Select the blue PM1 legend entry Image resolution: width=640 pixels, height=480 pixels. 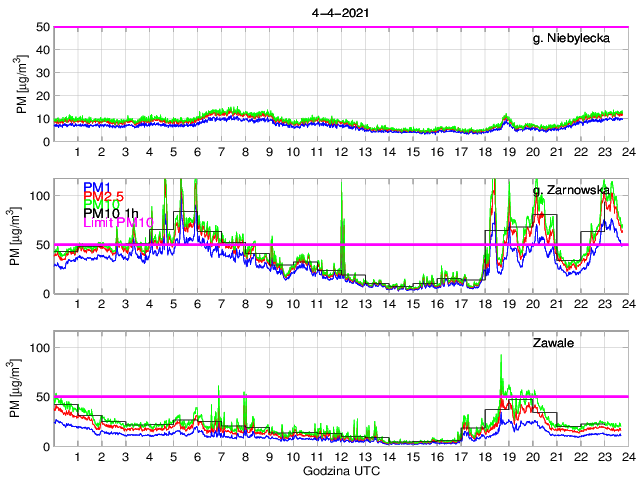[x=98, y=187]
